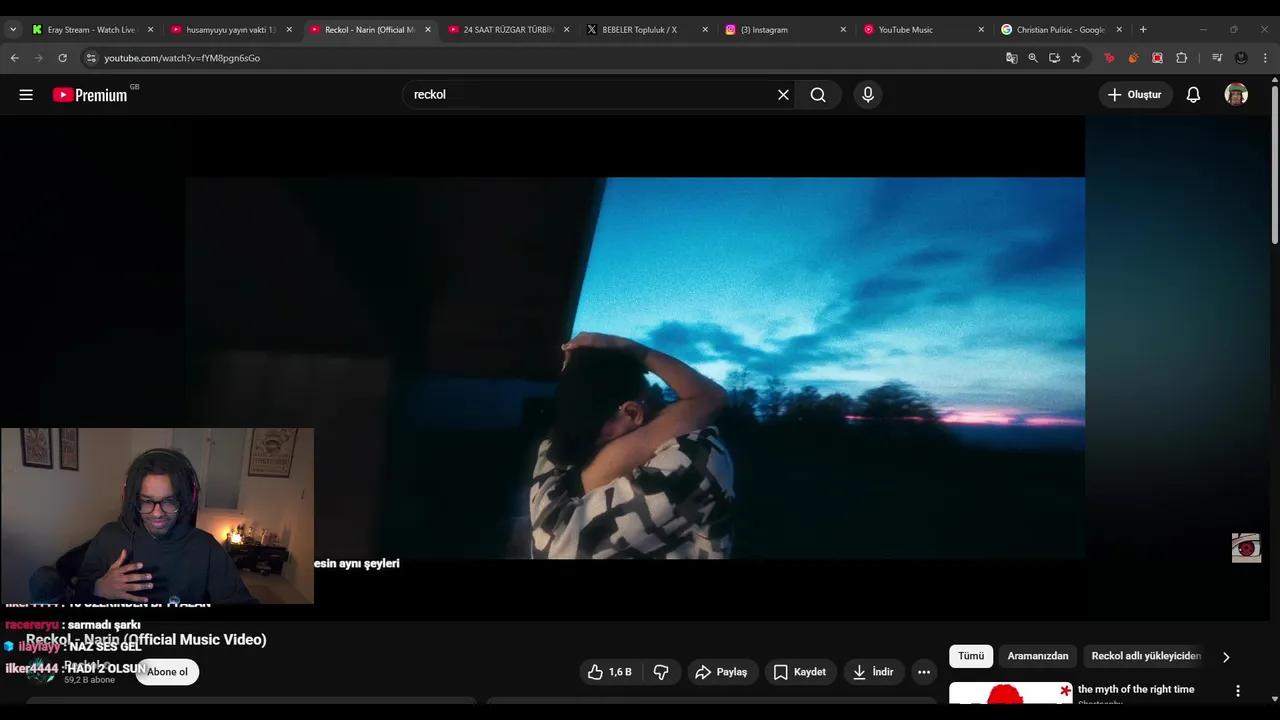Open the YouTube hamburger guide menu
1280x720 pixels.
[x=26, y=95]
